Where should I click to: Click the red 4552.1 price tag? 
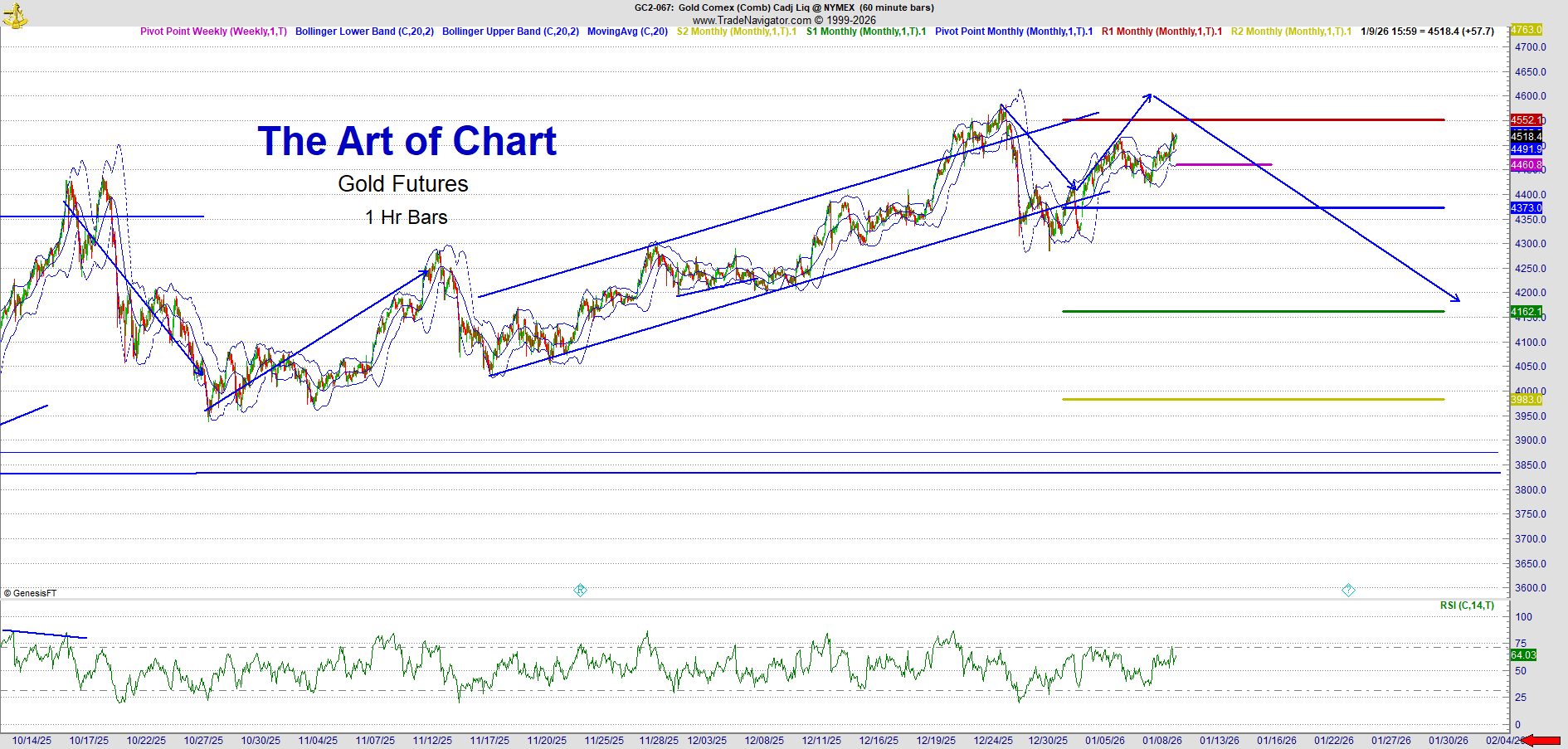1526,120
